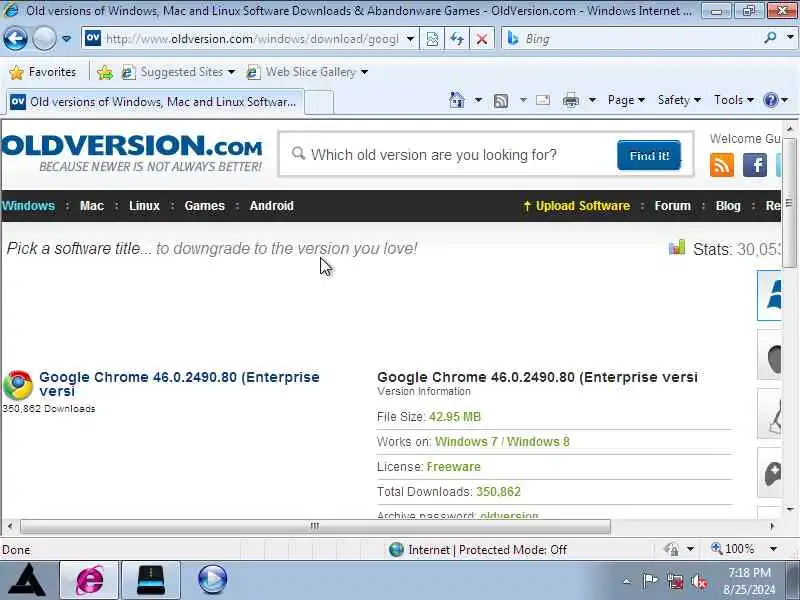Click the stats bar chart icon

coord(677,247)
